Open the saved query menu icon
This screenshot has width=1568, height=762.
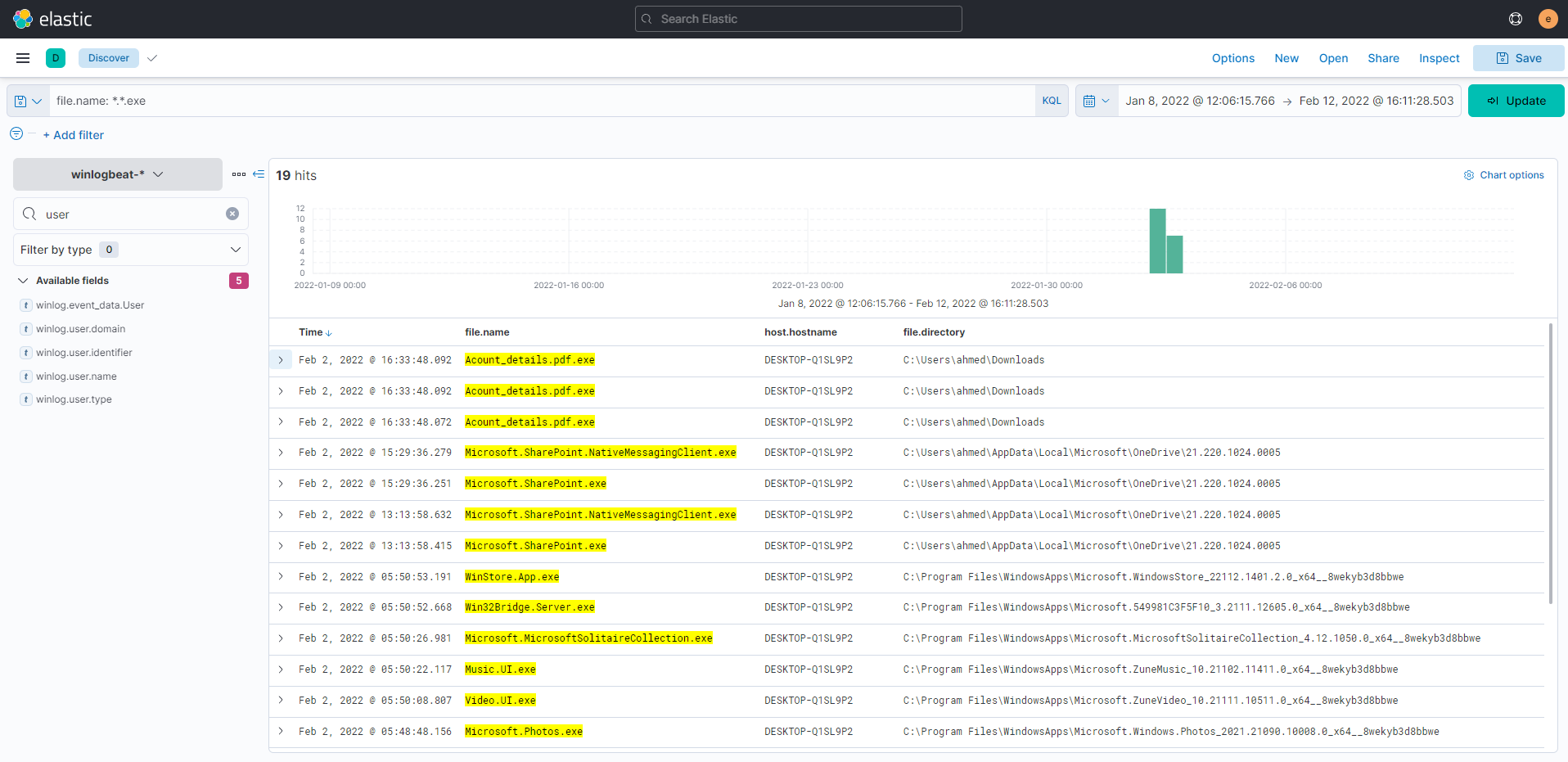point(28,101)
